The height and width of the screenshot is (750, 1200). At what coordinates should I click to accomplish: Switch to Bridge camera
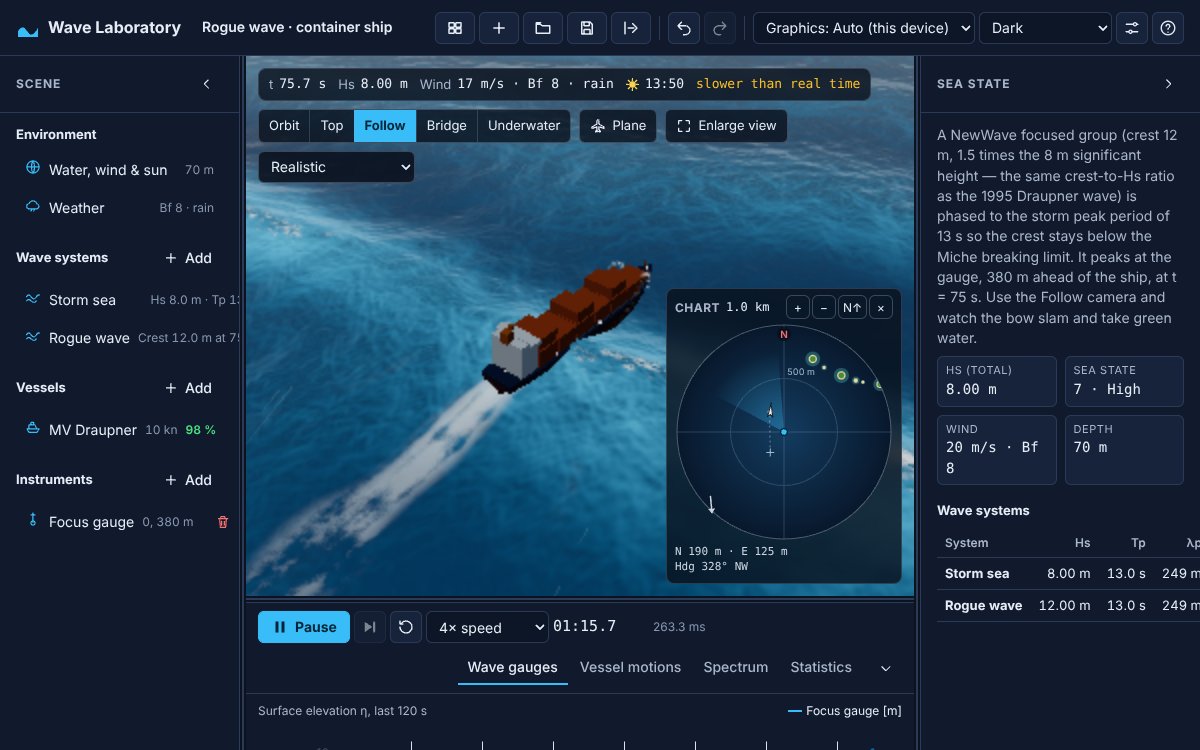[x=446, y=126]
